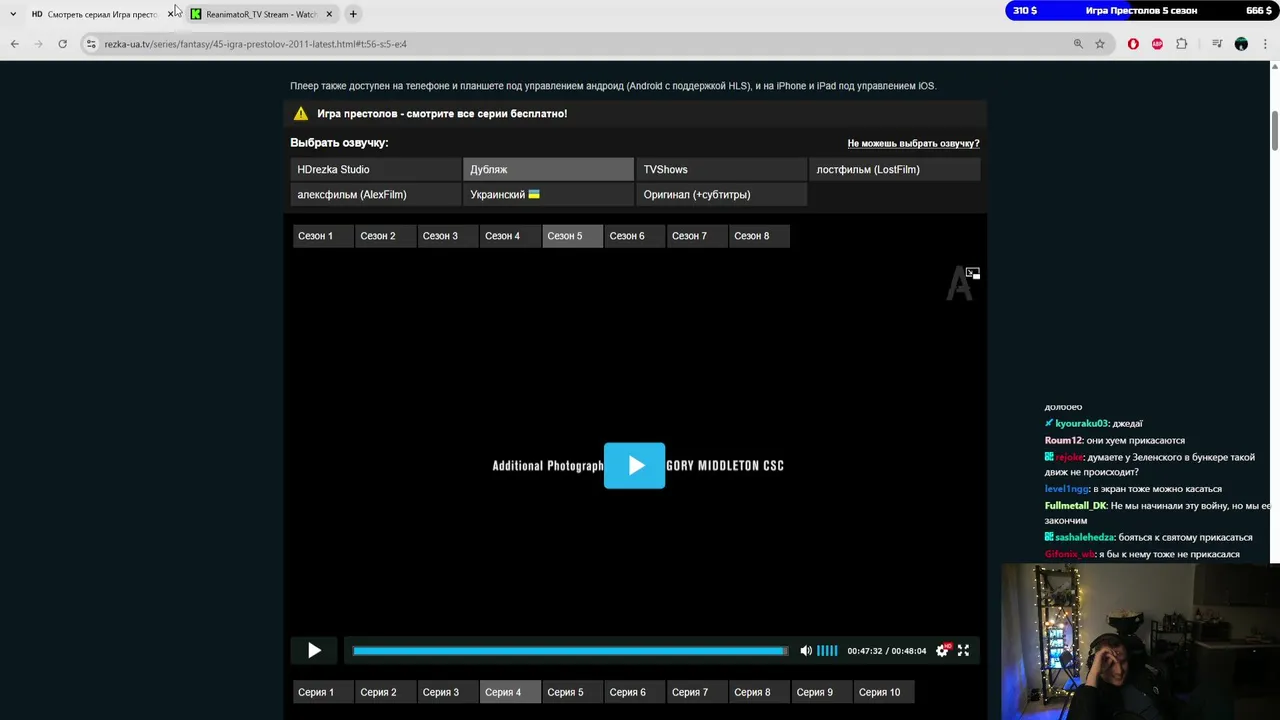Open the picture-in-picture icon at the player's top right
Image resolution: width=1280 pixels, height=720 pixels.
pyautogui.click(x=972, y=273)
